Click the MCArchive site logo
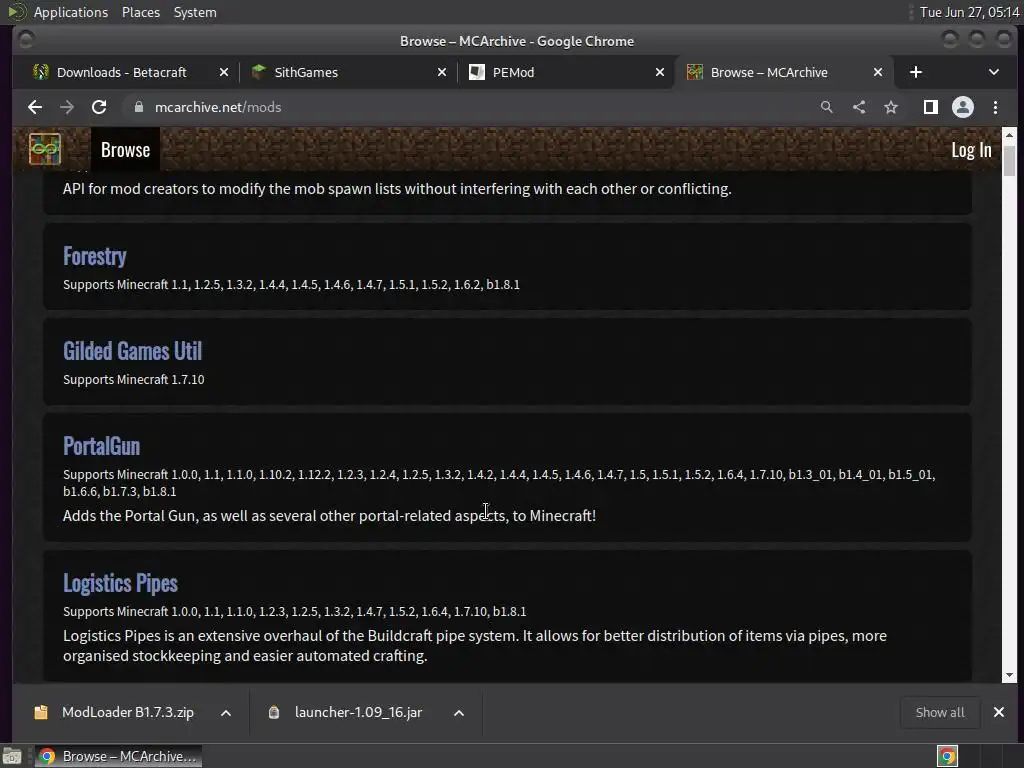The image size is (1024, 768). tap(45, 149)
